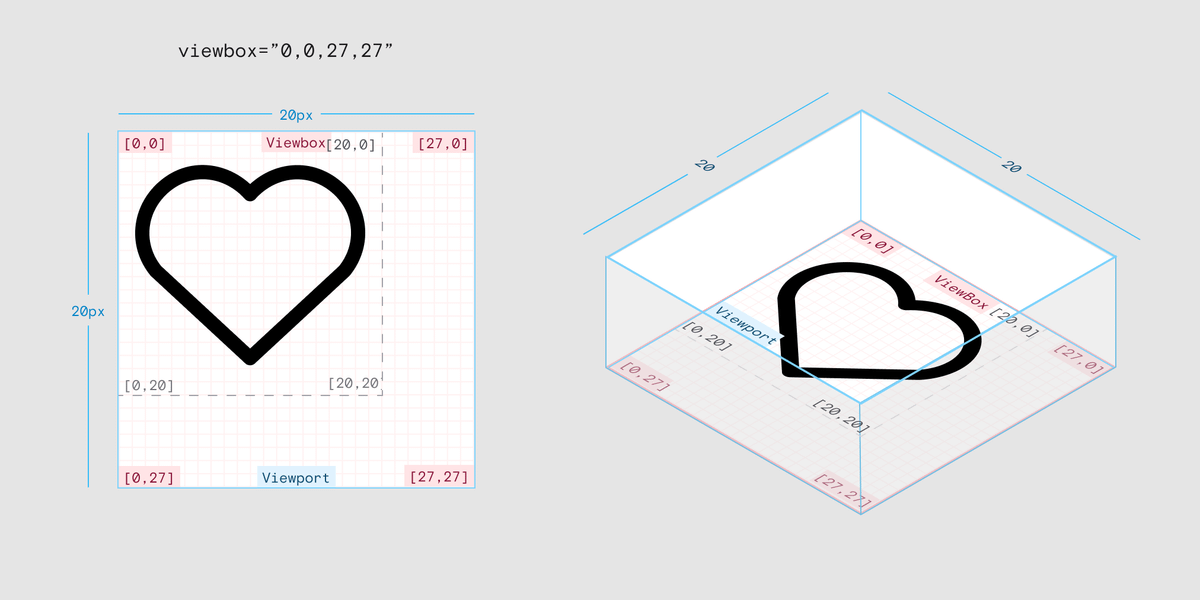The height and width of the screenshot is (600, 1200).
Task: Select the ViewBox label in the isometric diagram
Action: (959, 291)
